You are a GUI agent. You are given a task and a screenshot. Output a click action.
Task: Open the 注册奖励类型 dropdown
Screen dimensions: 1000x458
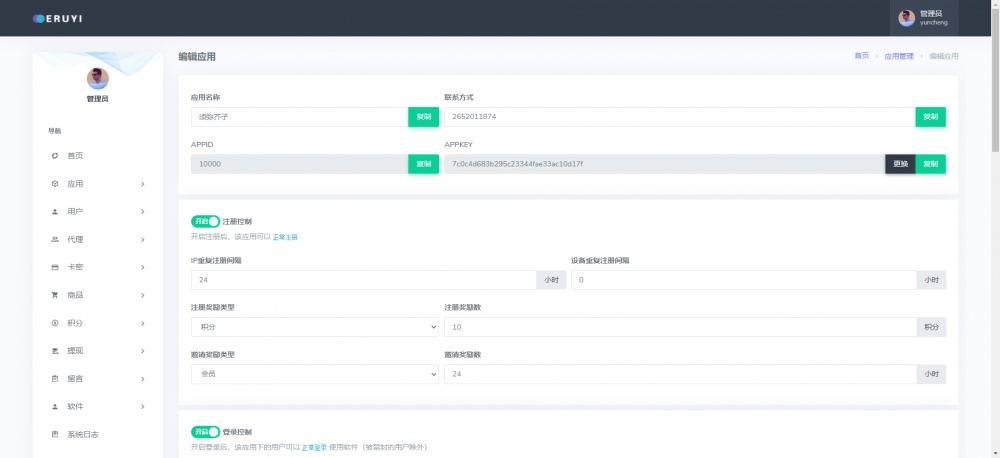(314, 327)
